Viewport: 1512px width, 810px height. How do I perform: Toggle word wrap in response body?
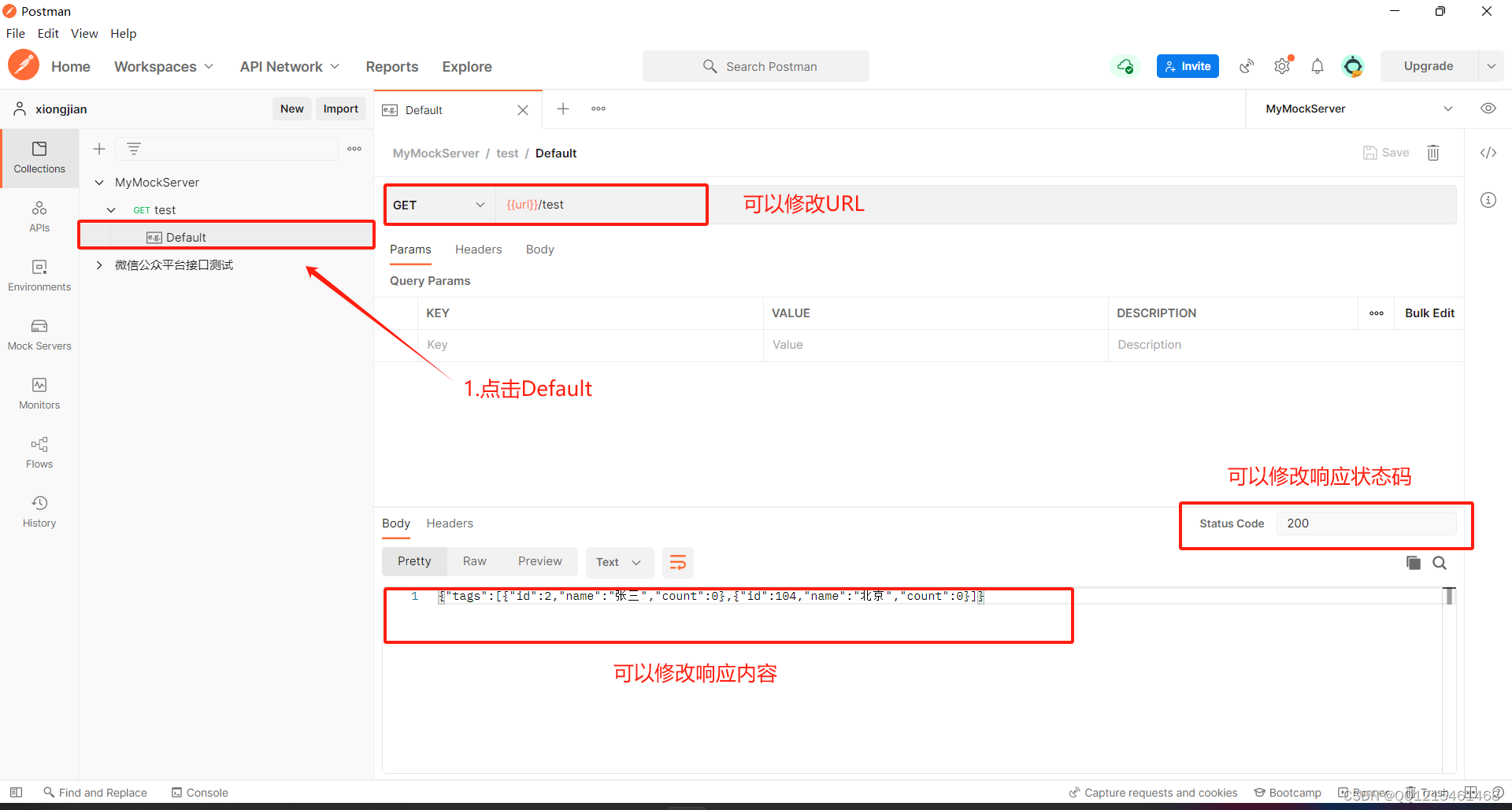678,562
